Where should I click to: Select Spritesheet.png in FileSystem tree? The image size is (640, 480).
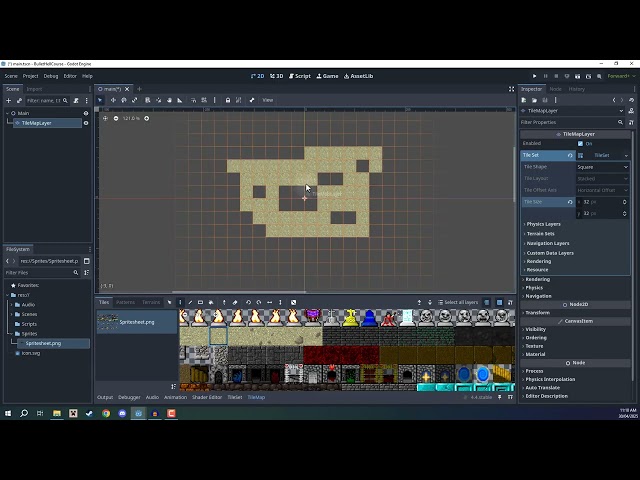tap(43, 343)
